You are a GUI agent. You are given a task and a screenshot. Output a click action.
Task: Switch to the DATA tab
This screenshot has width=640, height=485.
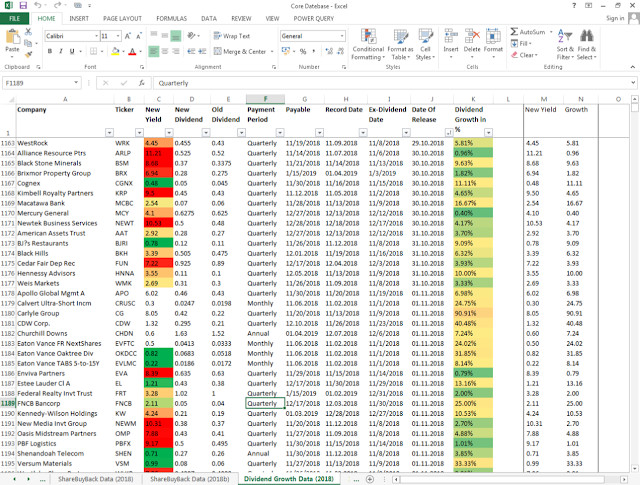point(209,18)
